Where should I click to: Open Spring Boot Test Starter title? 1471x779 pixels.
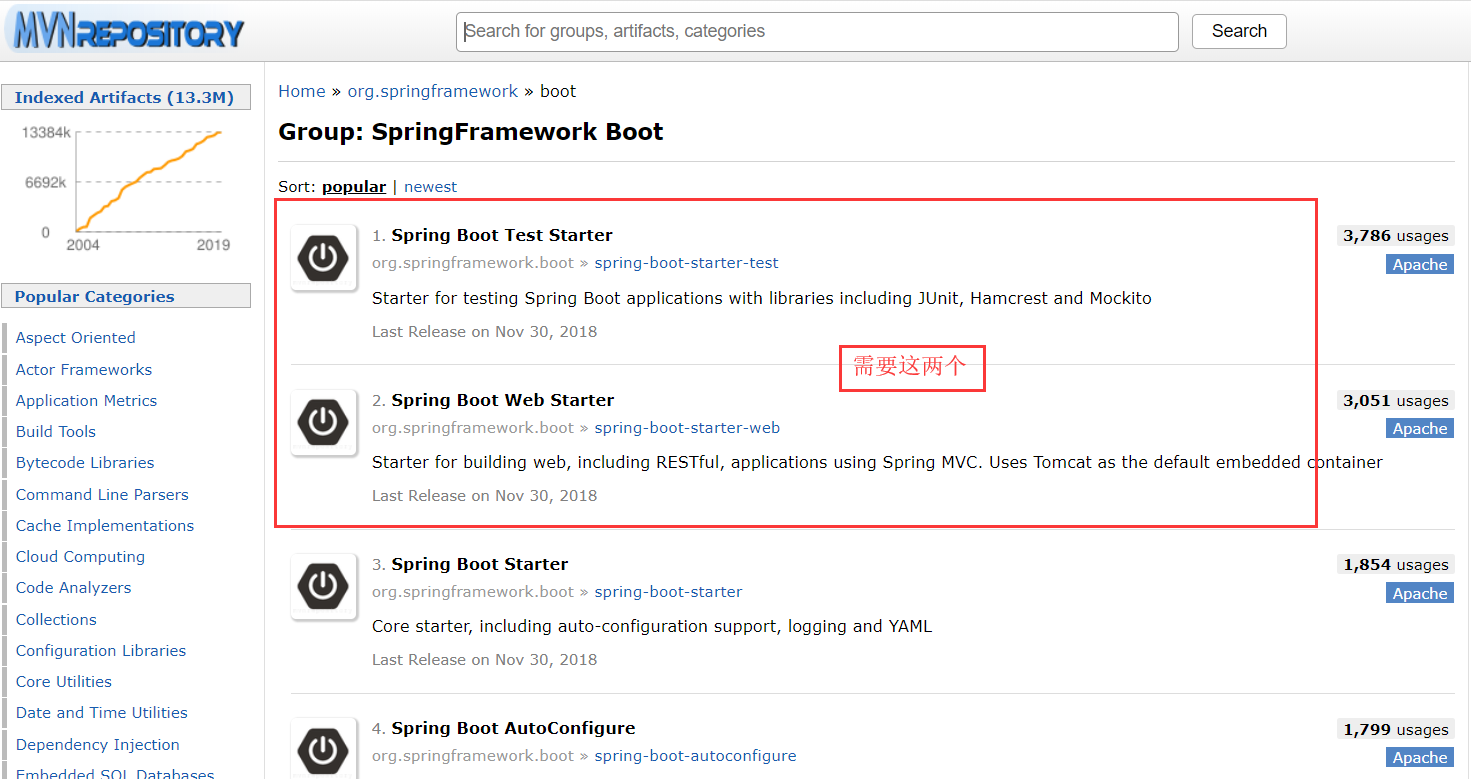[x=502, y=235]
